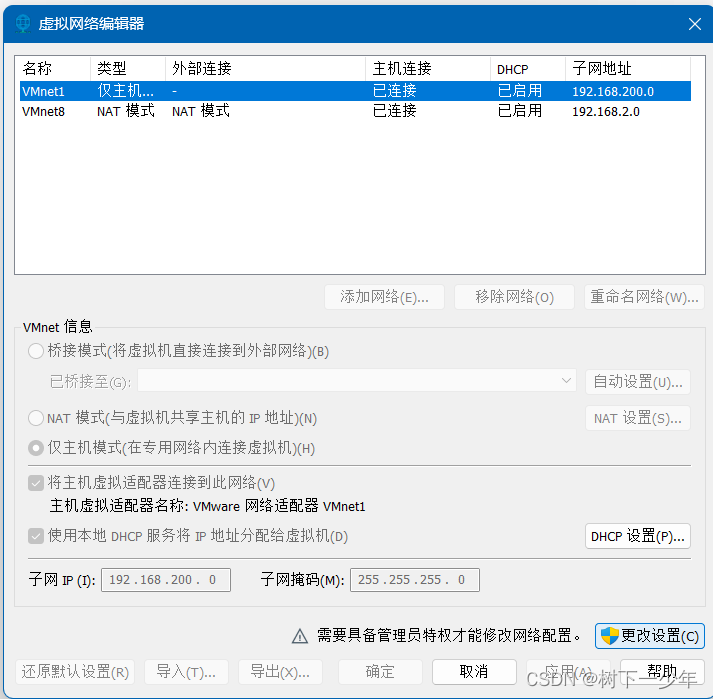Click 已启用 DHCP cell in VMnet8 row
This screenshot has height=699, width=713.
520,111
